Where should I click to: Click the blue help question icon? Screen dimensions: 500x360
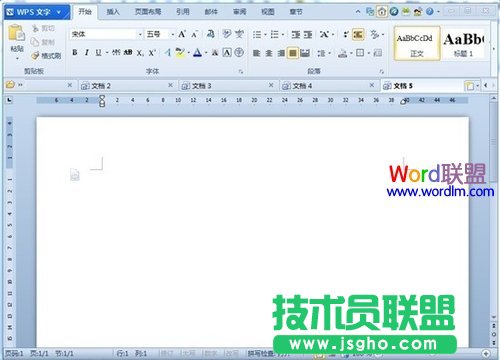click(x=430, y=12)
